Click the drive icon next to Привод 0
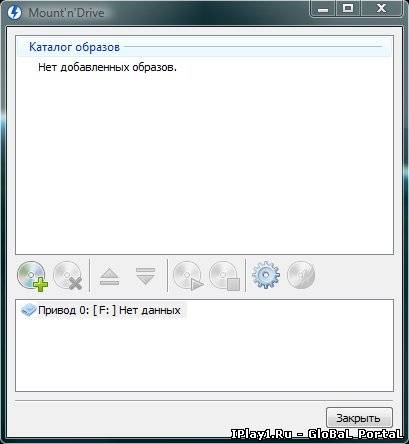409x444 pixels. coord(28,310)
